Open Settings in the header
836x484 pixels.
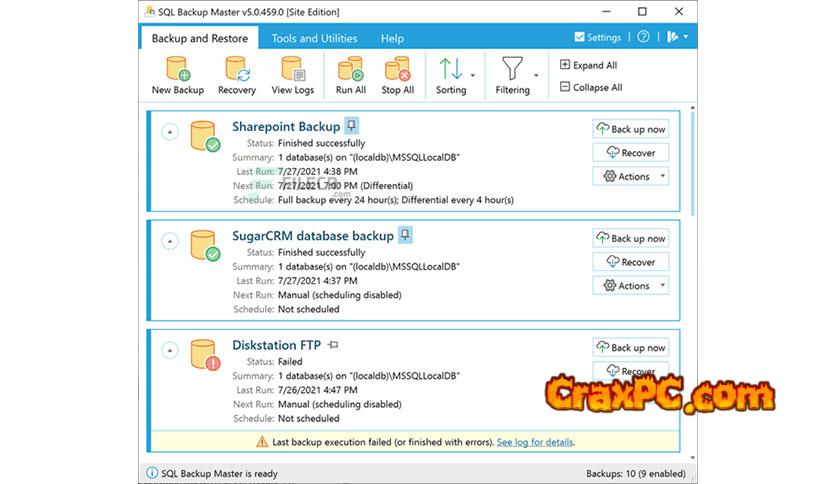point(598,37)
